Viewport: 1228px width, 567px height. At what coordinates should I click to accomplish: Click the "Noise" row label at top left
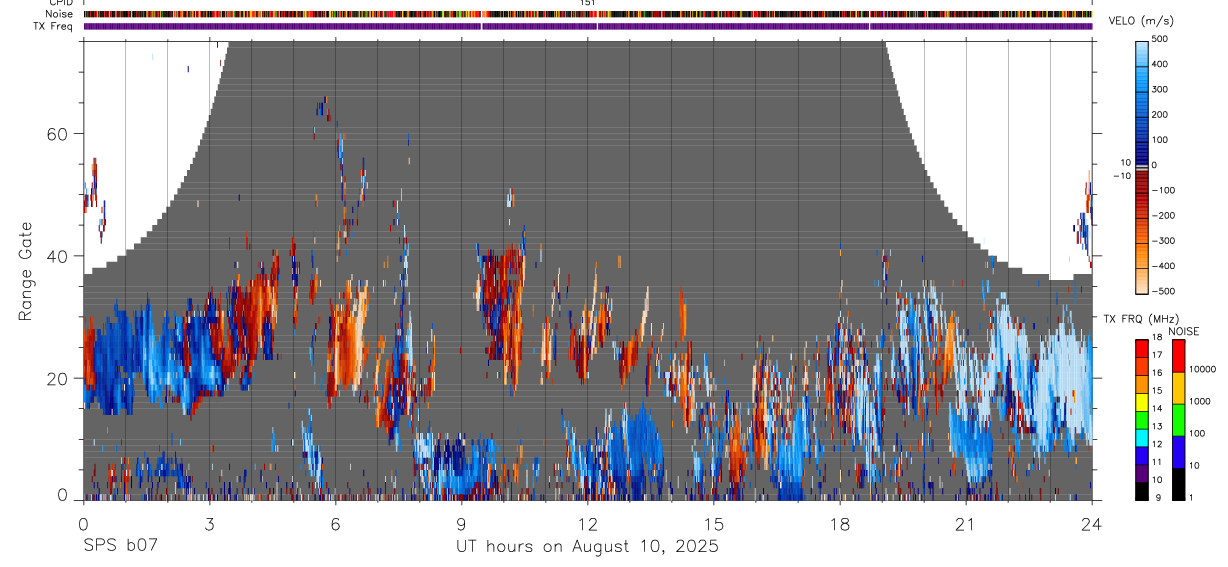coord(60,14)
